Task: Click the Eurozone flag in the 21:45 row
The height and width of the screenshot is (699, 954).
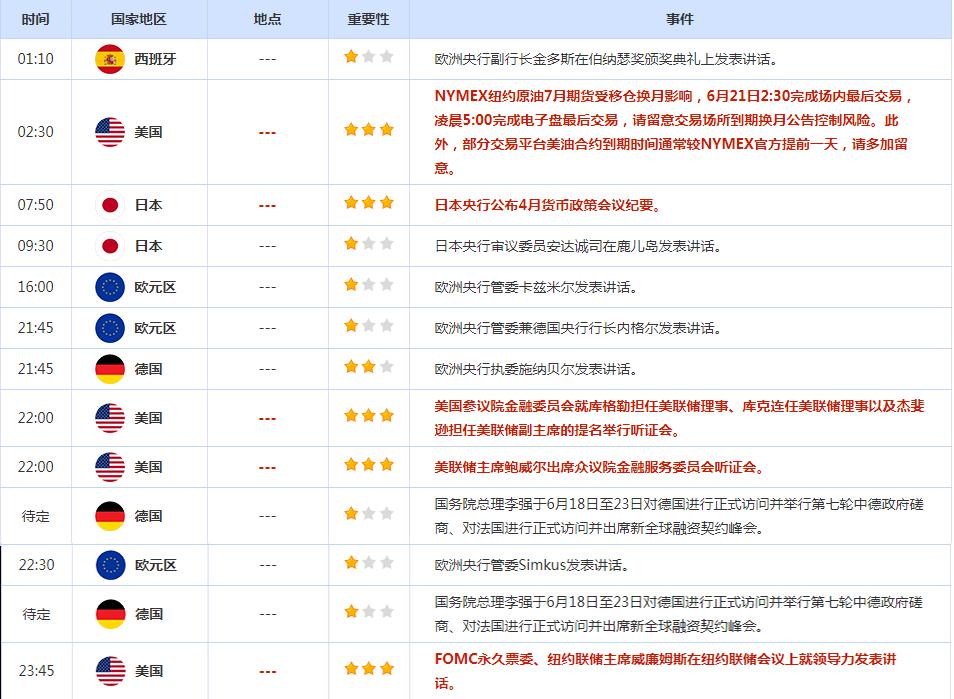Action: [110, 328]
